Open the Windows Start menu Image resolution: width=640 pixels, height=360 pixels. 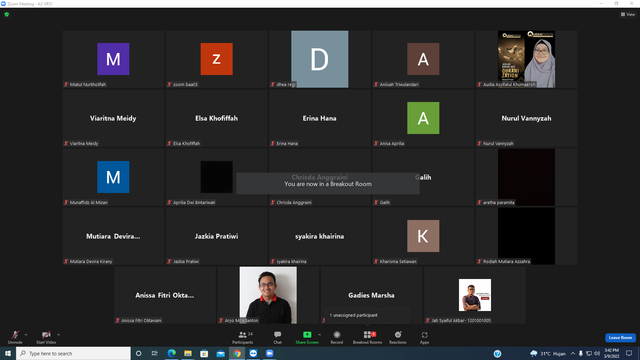[x=8, y=353]
